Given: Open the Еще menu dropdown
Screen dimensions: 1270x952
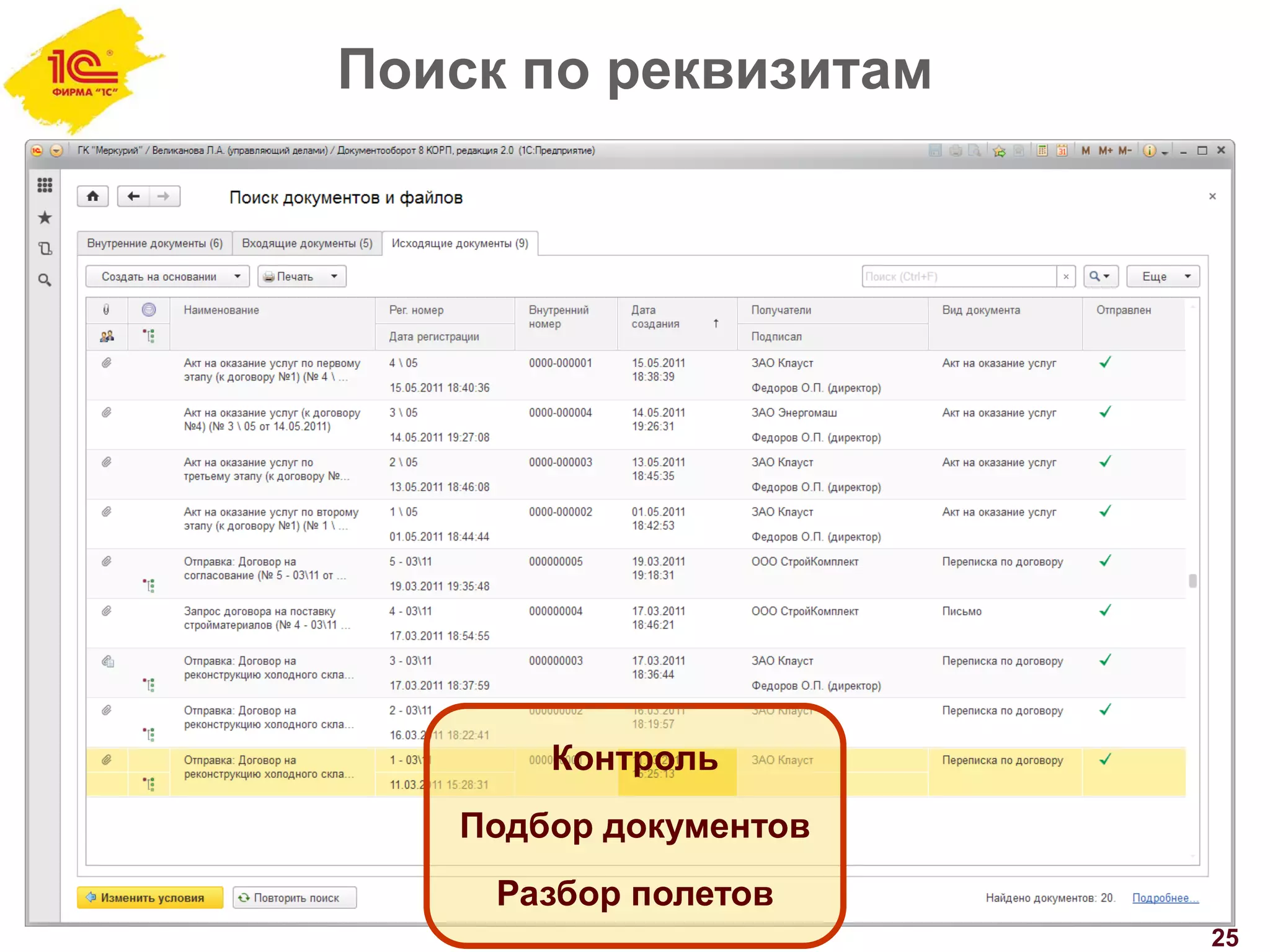Looking at the screenshot, I should click(1163, 276).
